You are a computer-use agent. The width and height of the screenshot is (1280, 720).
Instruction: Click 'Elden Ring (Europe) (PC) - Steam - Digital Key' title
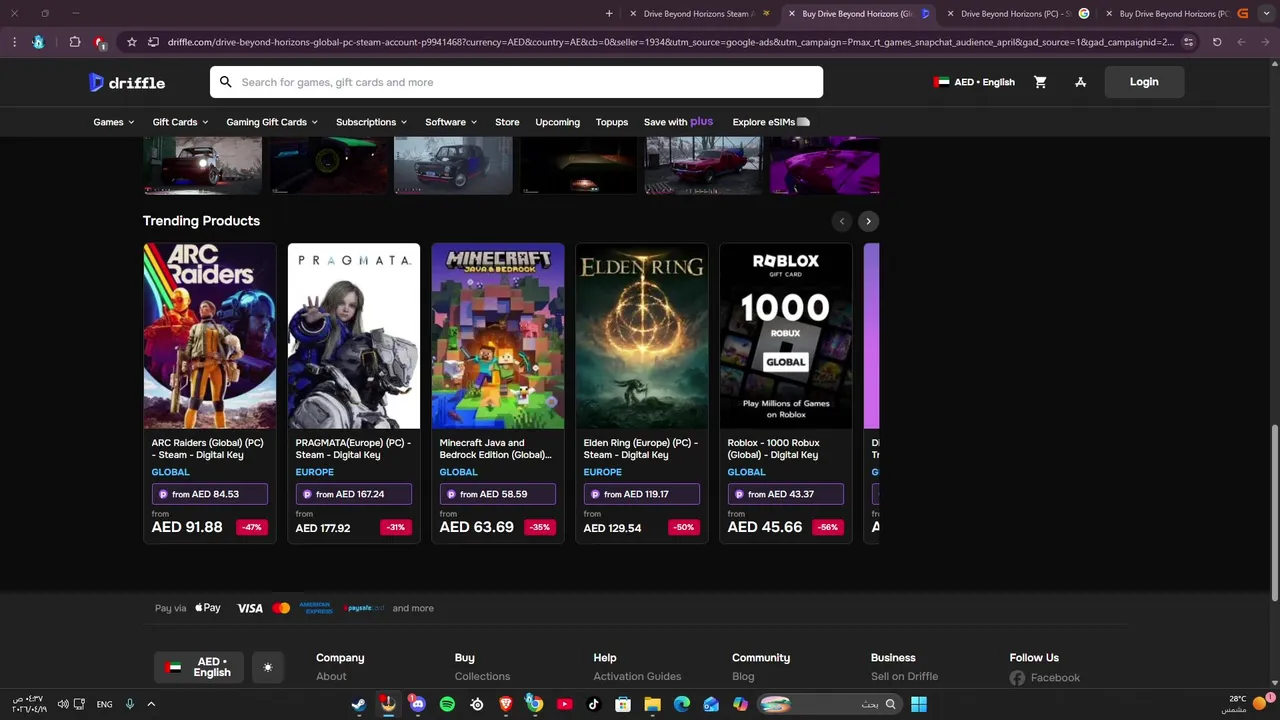pyautogui.click(x=641, y=449)
